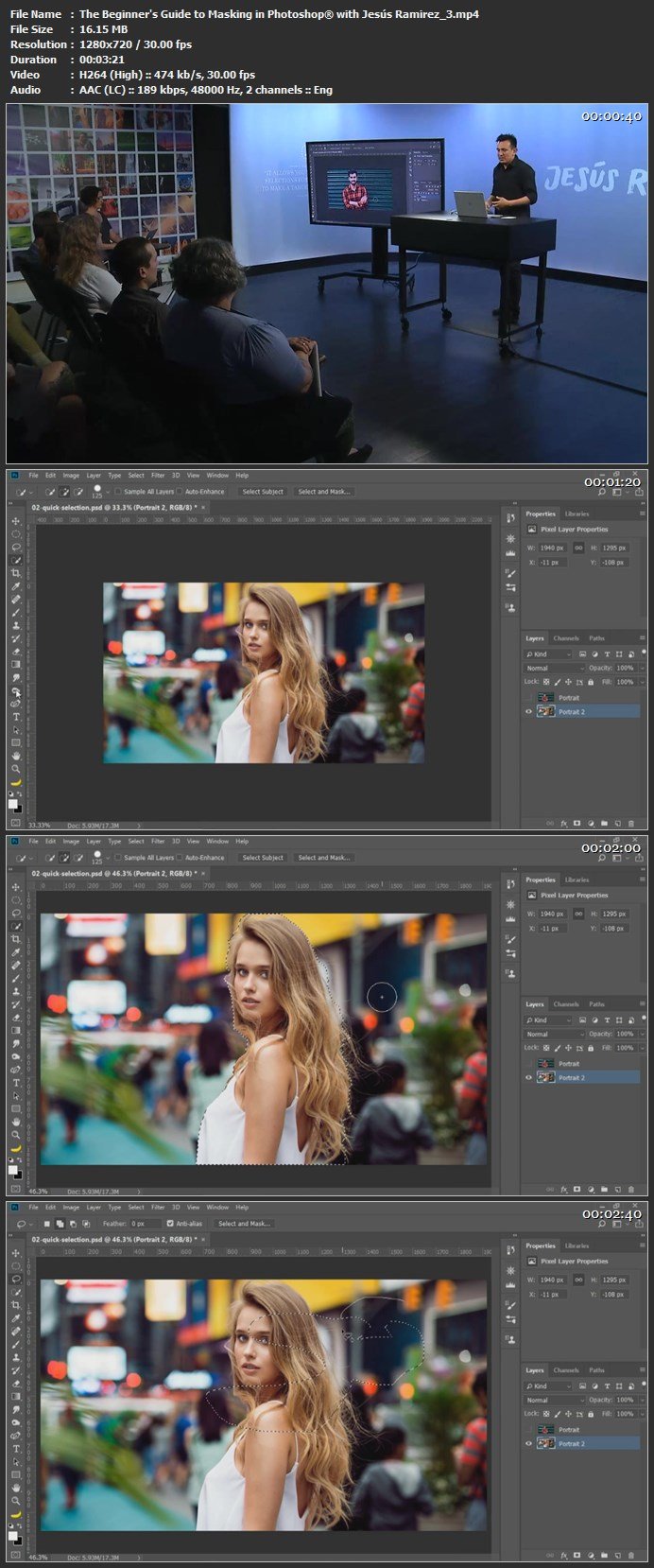Toggle Auto-Enhance checkbox in the 00:01:20 frame
The image size is (654, 1568).
180,492
